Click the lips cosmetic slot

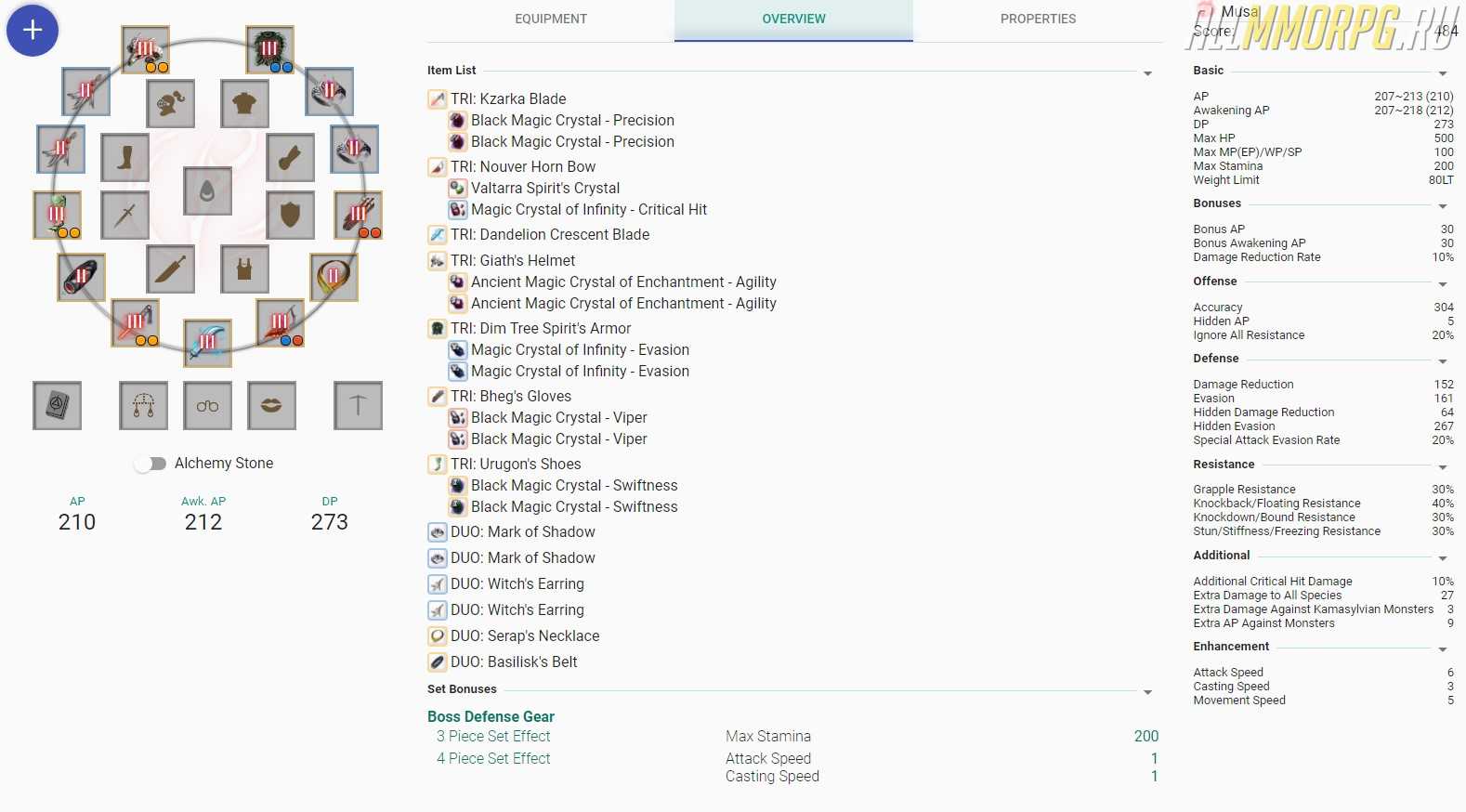[271, 405]
